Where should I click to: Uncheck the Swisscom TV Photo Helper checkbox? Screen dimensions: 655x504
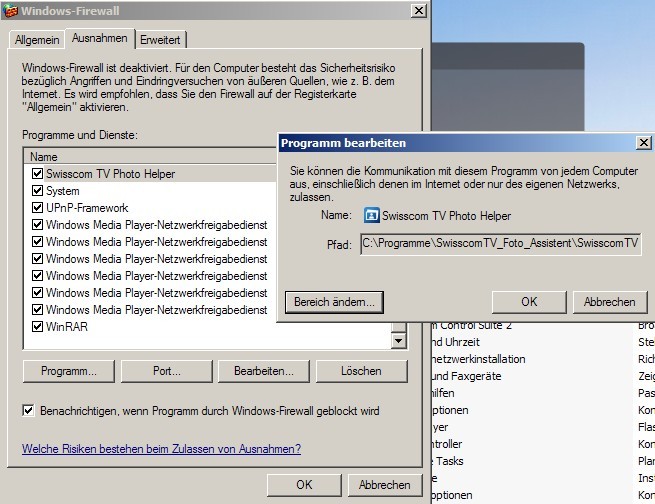tap(37, 174)
